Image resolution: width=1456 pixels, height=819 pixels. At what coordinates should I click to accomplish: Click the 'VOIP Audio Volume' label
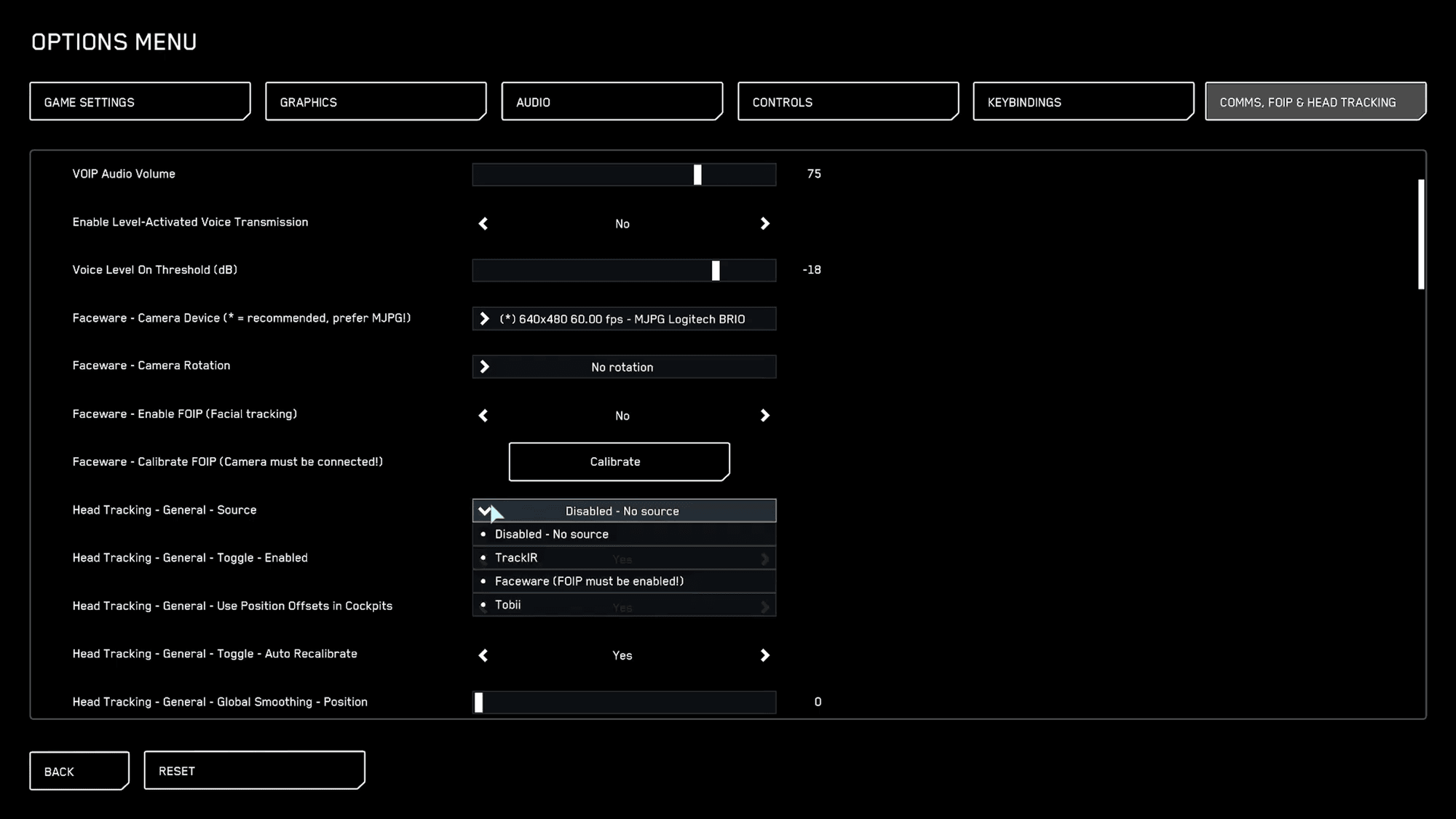[x=124, y=174]
